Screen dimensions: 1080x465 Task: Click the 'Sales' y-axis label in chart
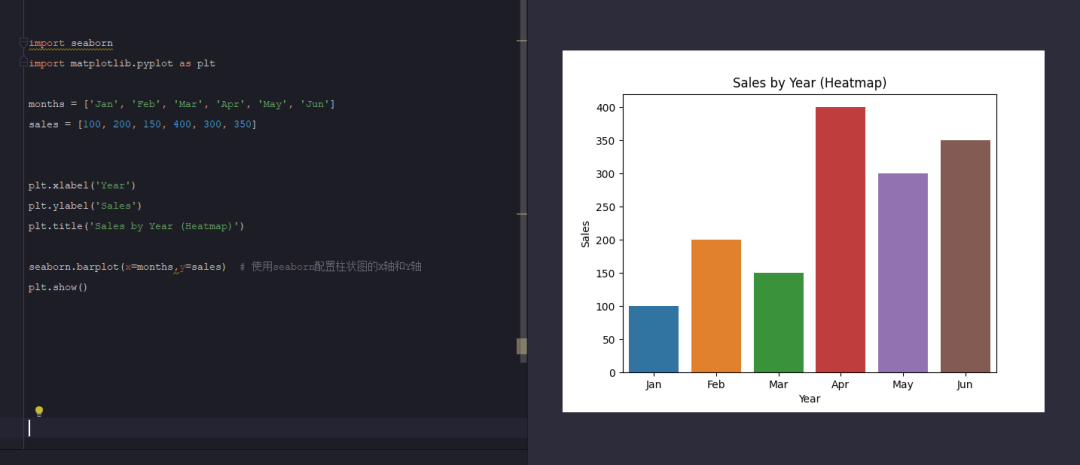coord(585,233)
